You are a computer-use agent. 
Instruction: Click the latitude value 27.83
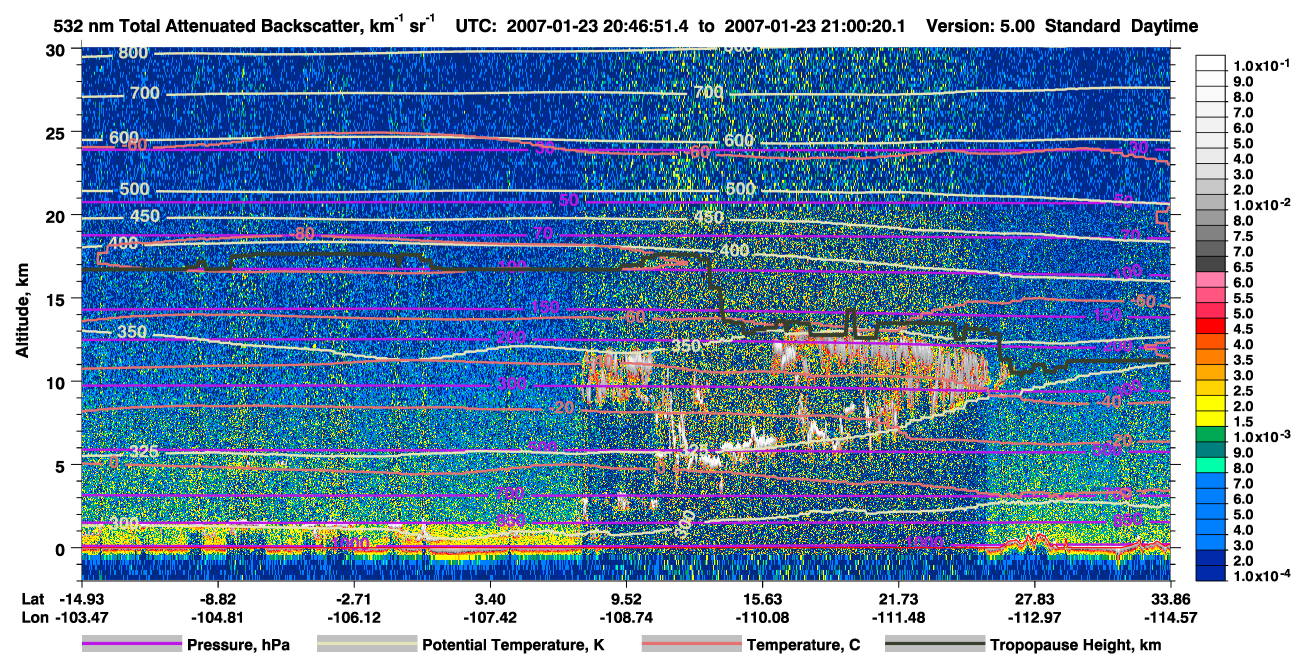point(1034,598)
